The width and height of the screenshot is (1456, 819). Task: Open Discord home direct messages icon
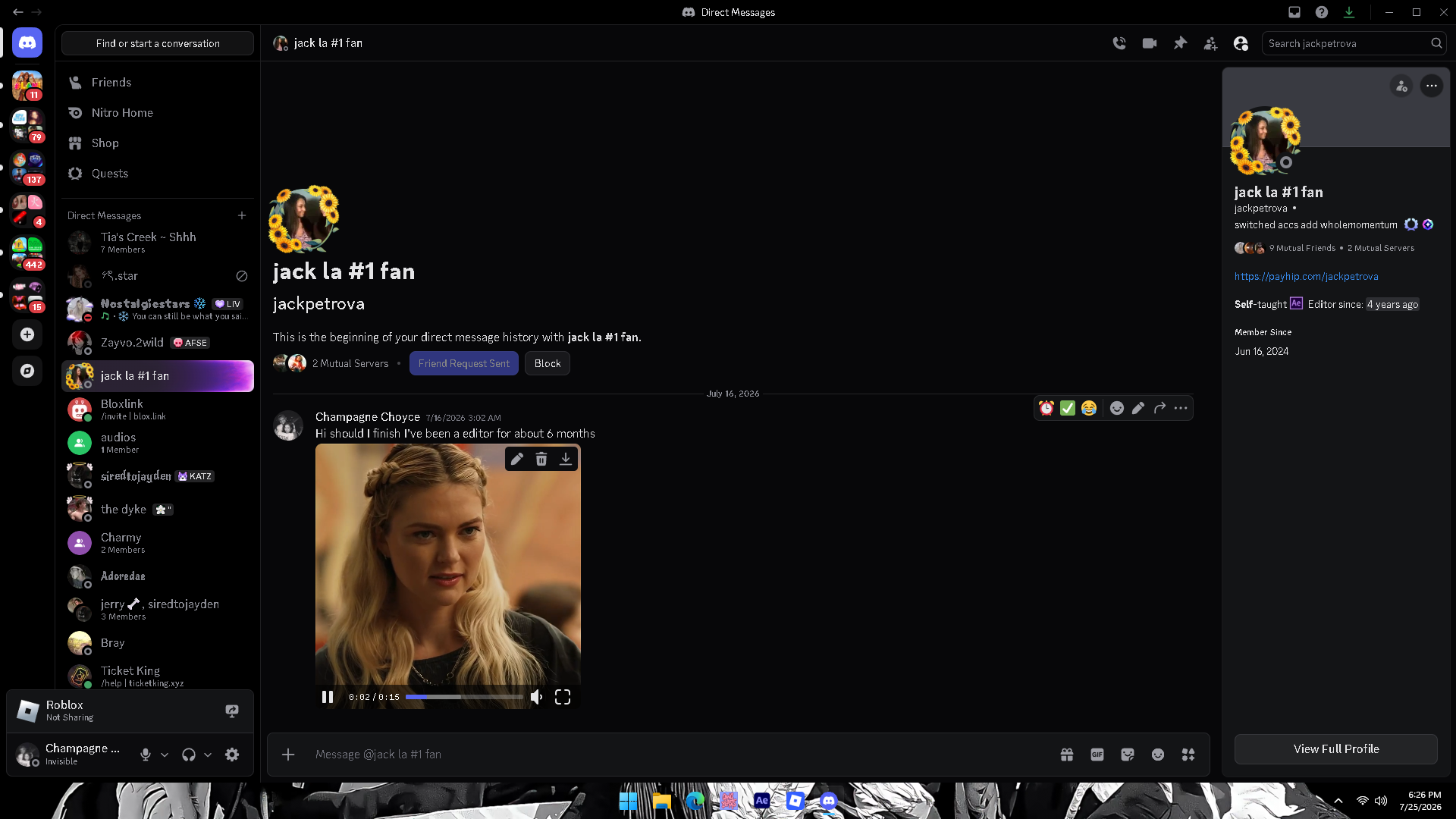[x=27, y=43]
